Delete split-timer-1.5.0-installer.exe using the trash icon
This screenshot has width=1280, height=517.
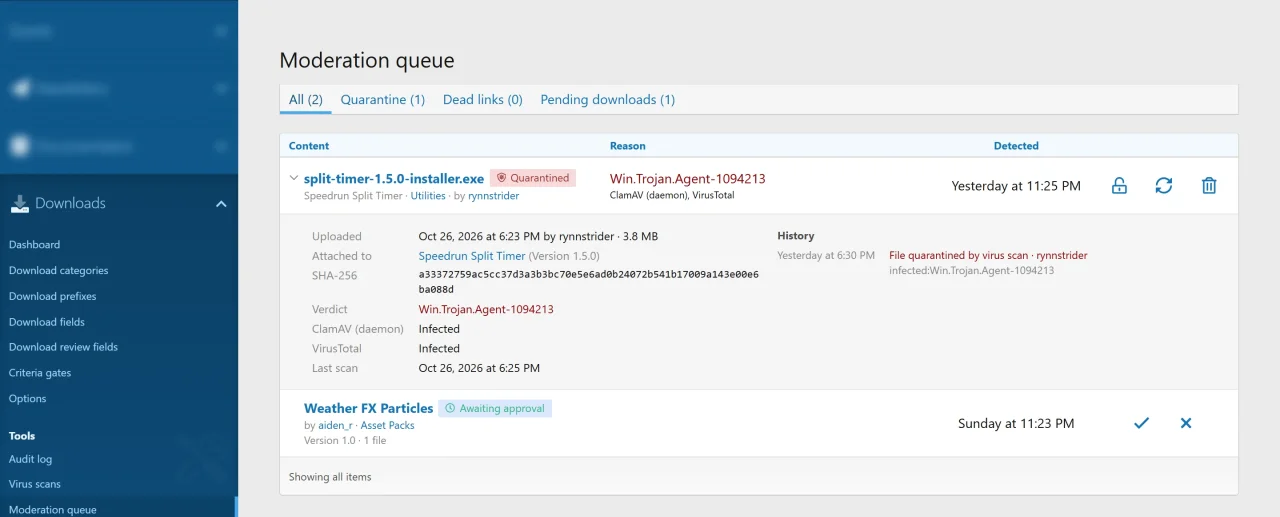pos(1209,186)
